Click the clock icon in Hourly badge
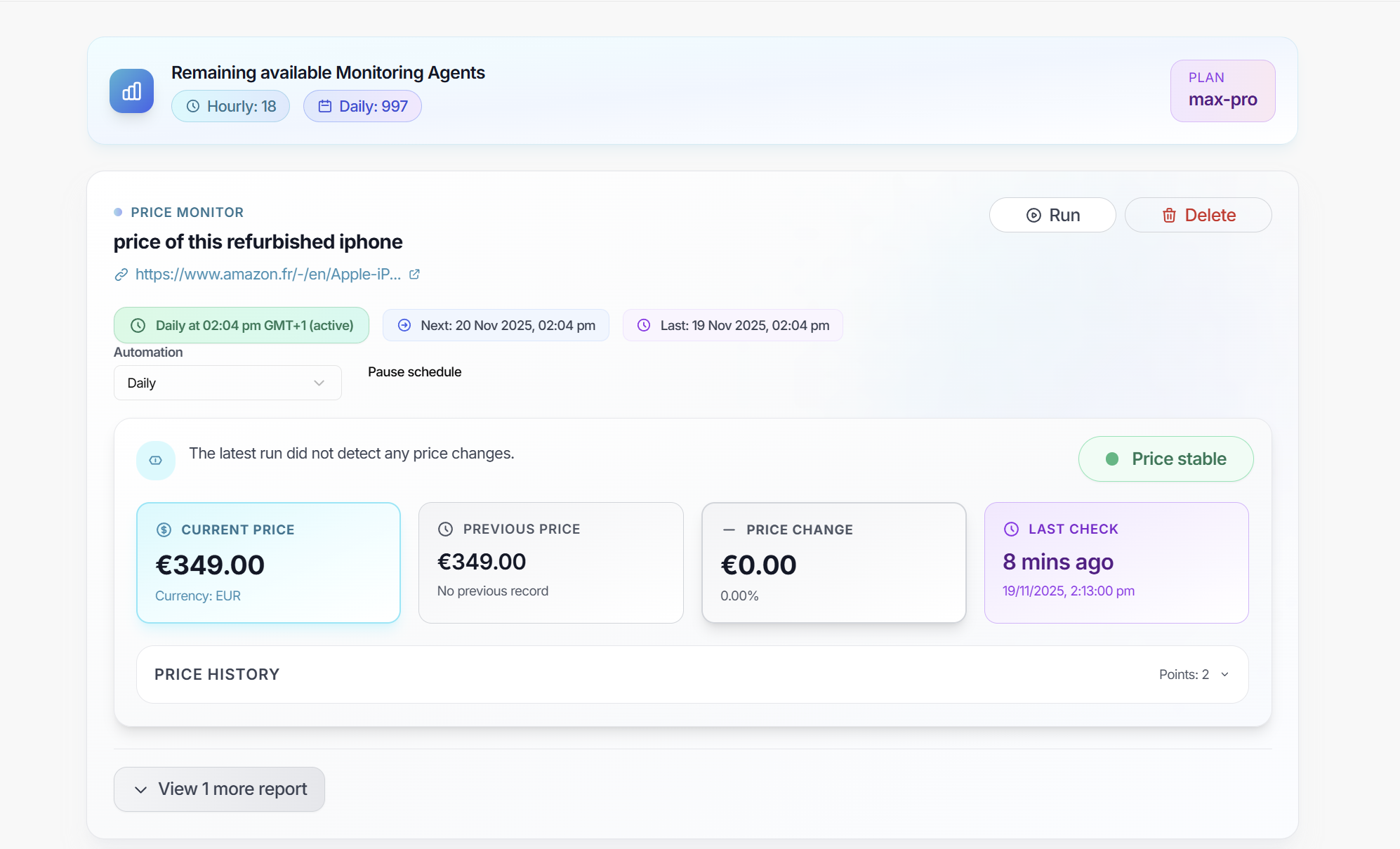 point(192,106)
